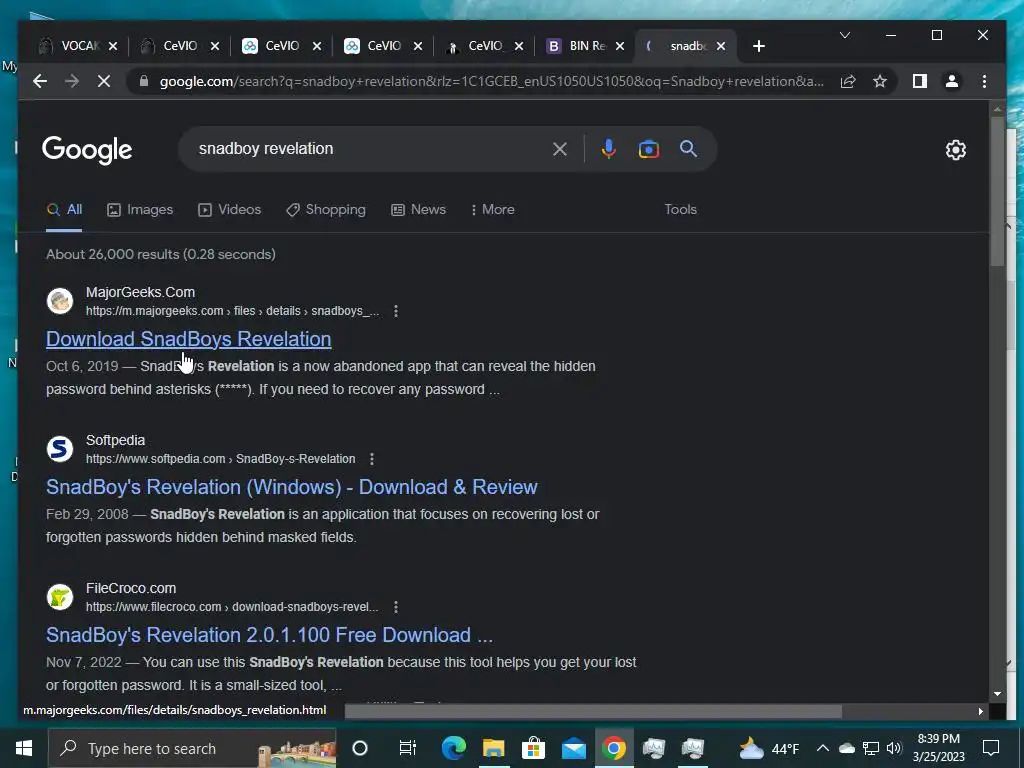Switch to Videos results

pyautogui.click(x=229, y=210)
